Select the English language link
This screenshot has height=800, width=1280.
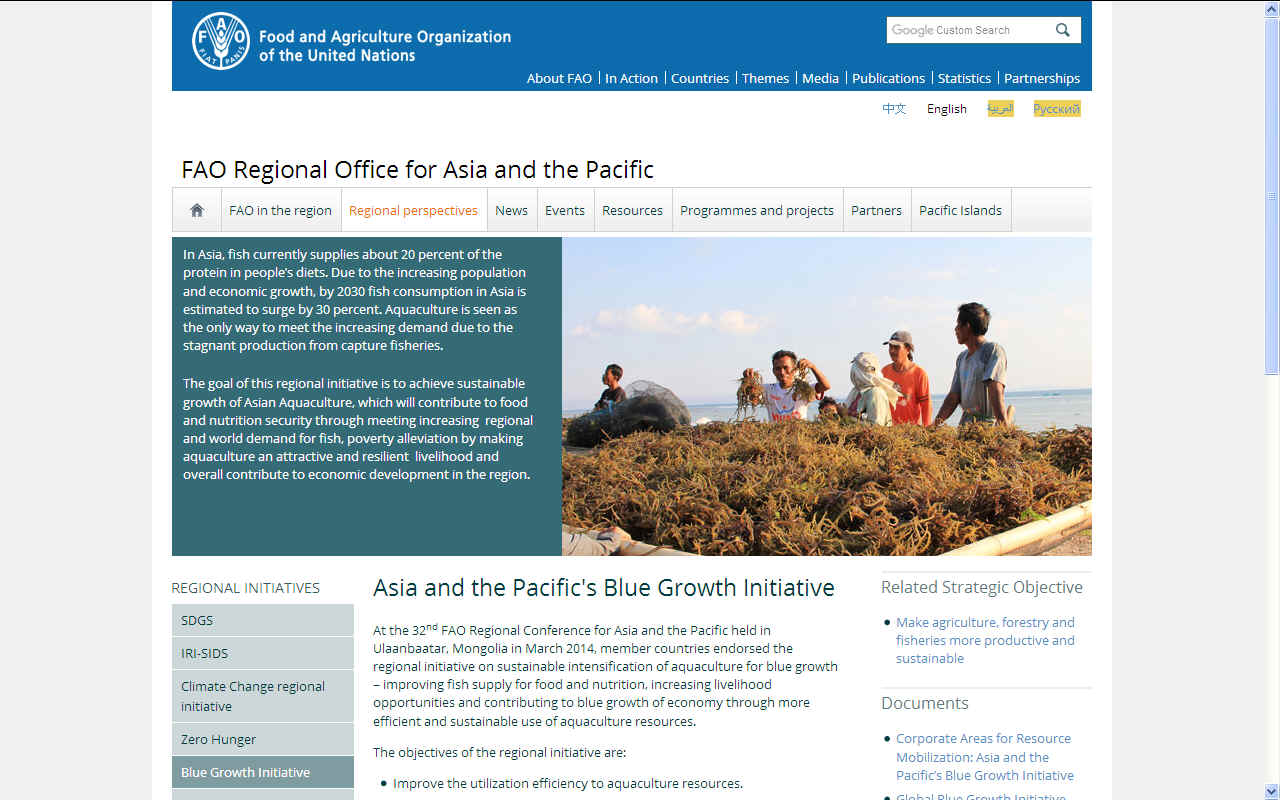coord(947,109)
